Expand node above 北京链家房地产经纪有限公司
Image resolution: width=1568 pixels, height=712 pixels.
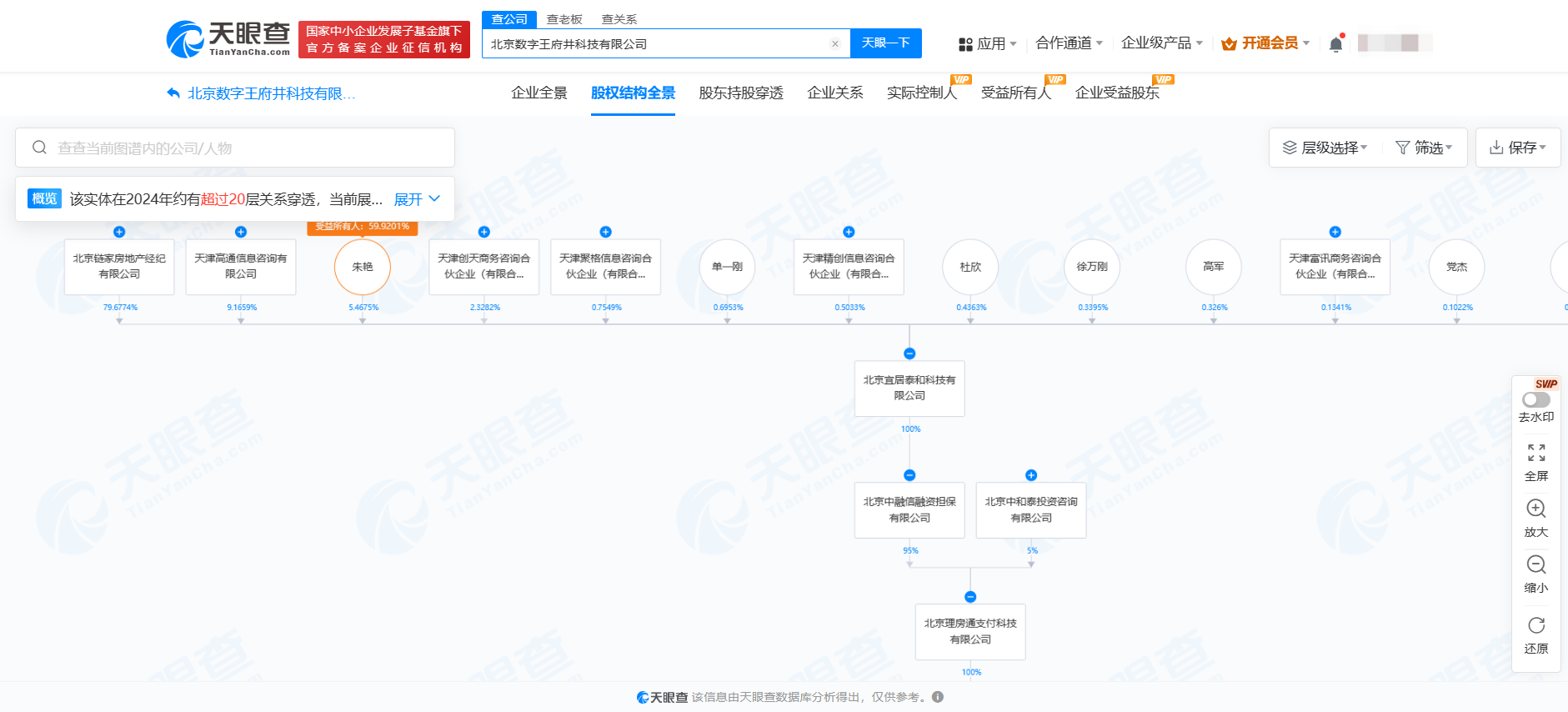point(119,232)
